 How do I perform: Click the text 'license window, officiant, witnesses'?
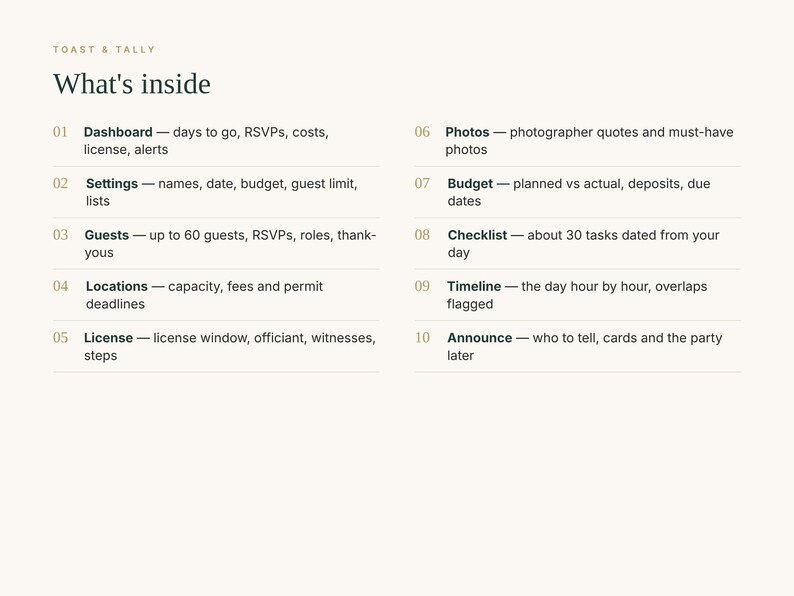click(x=264, y=338)
